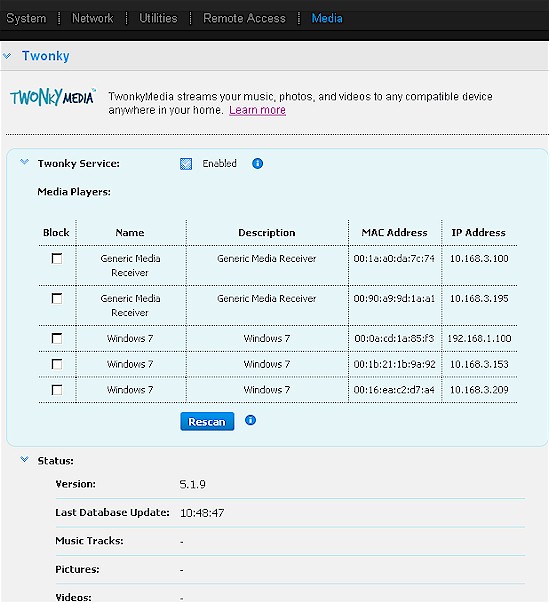
Task: Collapse the Status section chevron
Action: click(24, 460)
